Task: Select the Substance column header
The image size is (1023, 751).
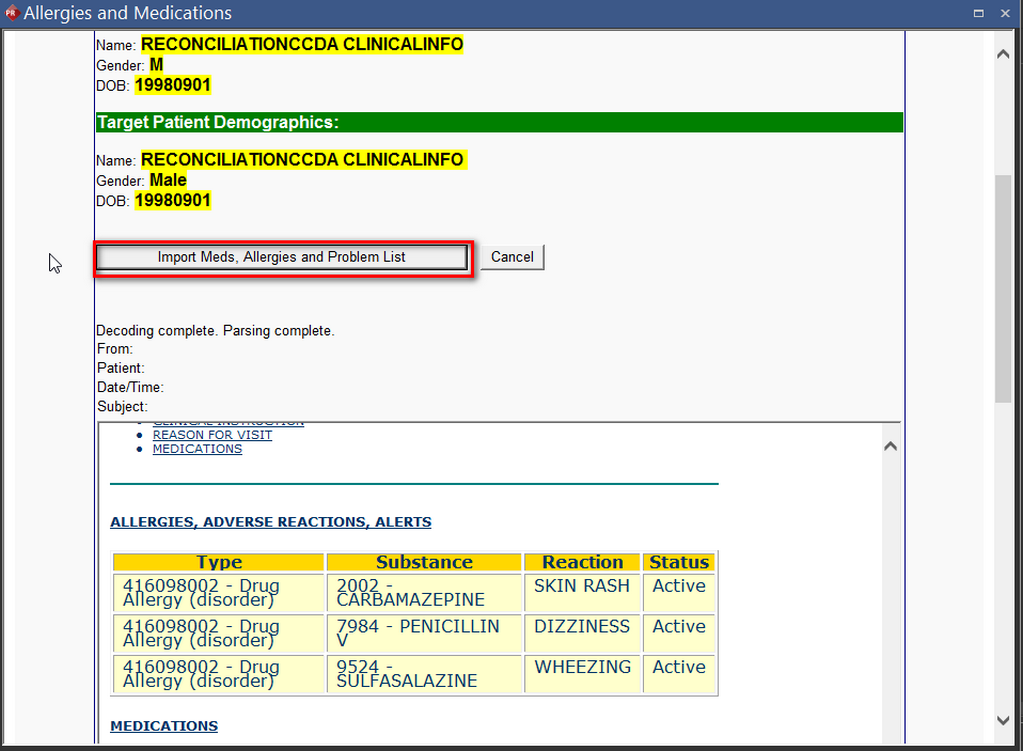Action: click(423, 562)
